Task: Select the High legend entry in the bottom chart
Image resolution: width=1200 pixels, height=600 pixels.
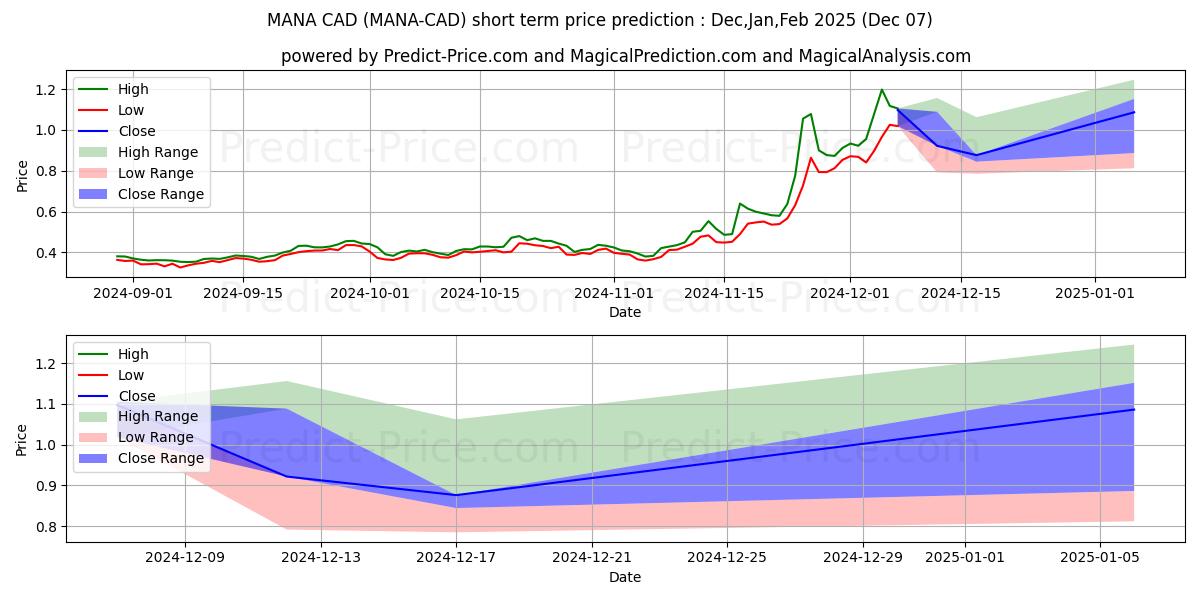Action: point(133,354)
